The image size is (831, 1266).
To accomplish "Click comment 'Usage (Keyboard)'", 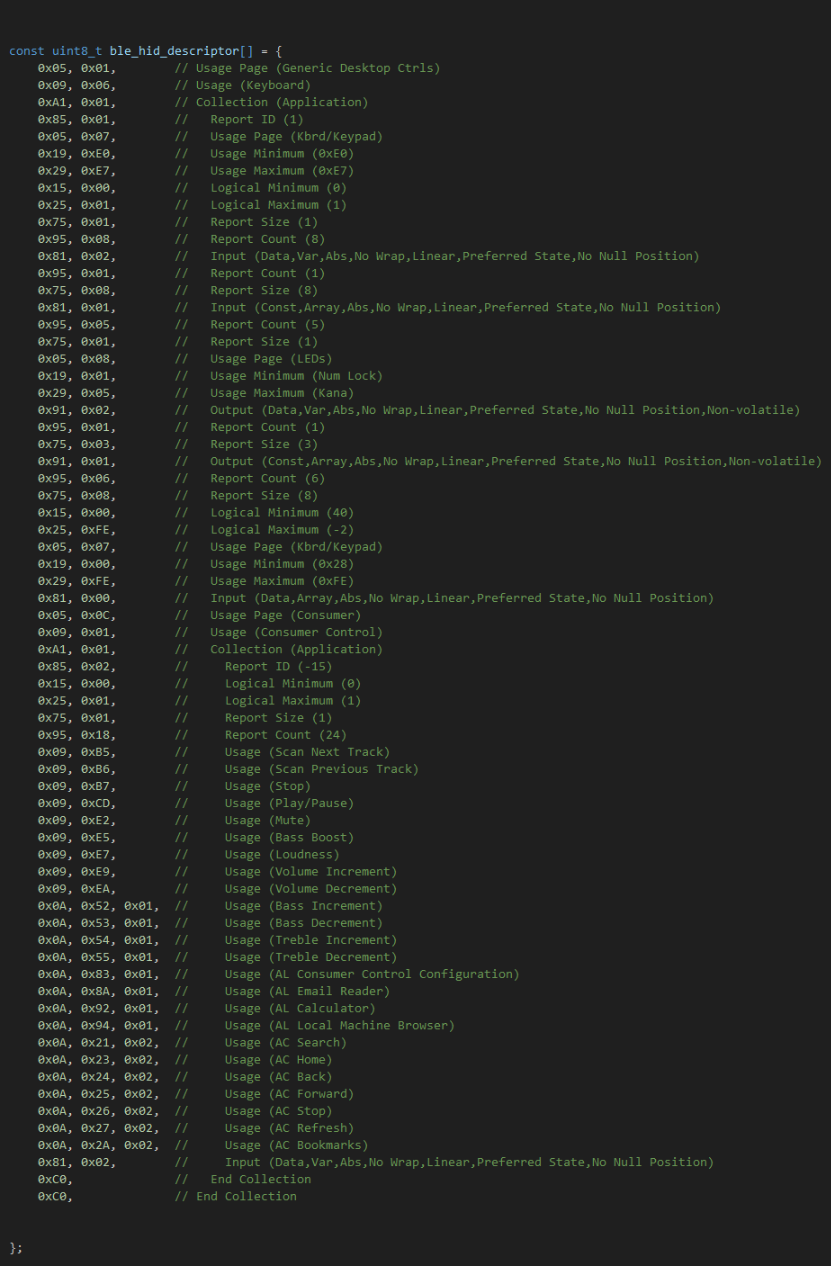I will click(x=253, y=85).
